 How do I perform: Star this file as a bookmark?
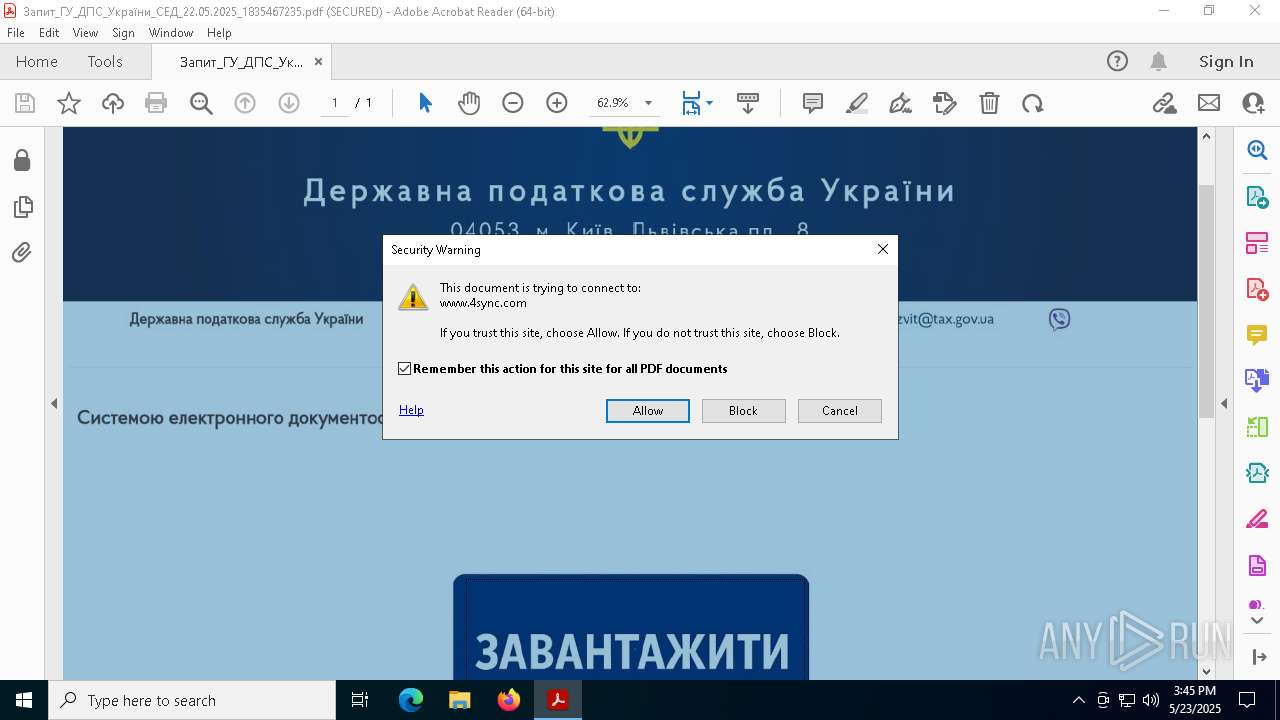tap(69, 103)
